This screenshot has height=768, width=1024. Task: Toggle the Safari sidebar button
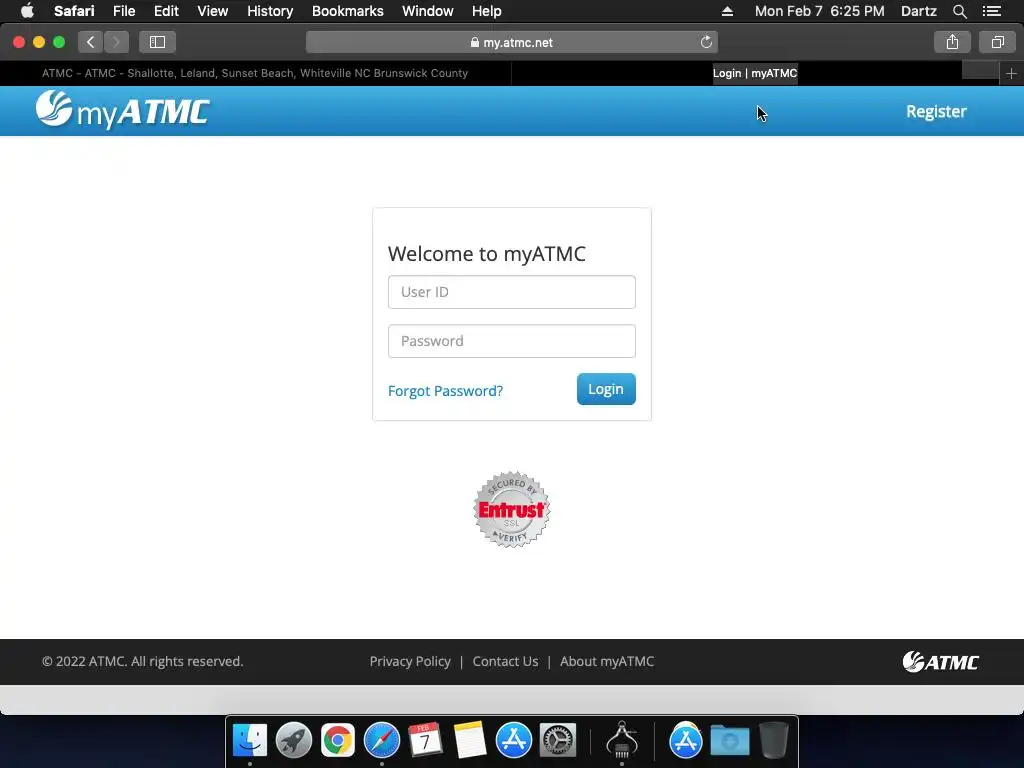pos(157,42)
